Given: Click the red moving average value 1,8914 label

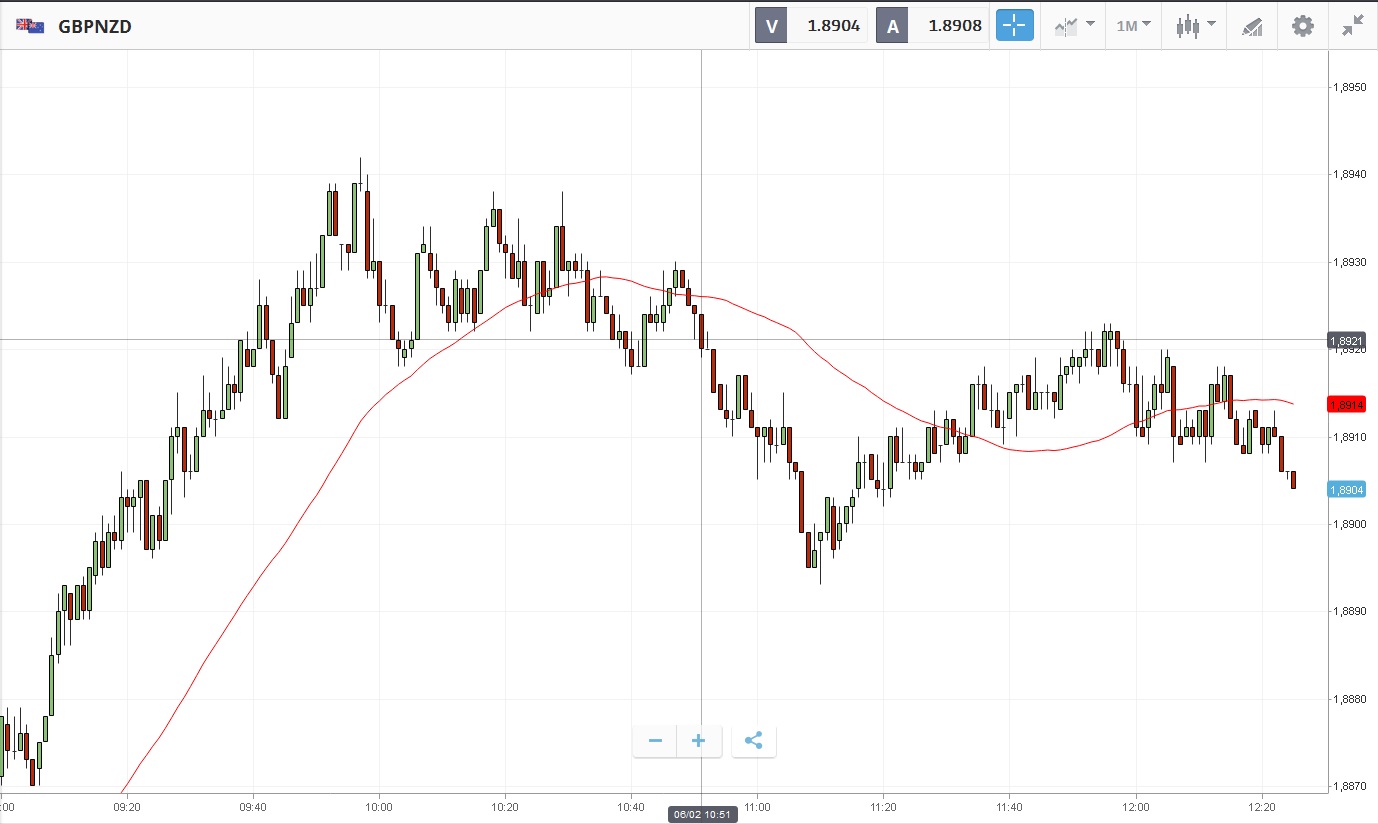Looking at the screenshot, I should 1346,404.
